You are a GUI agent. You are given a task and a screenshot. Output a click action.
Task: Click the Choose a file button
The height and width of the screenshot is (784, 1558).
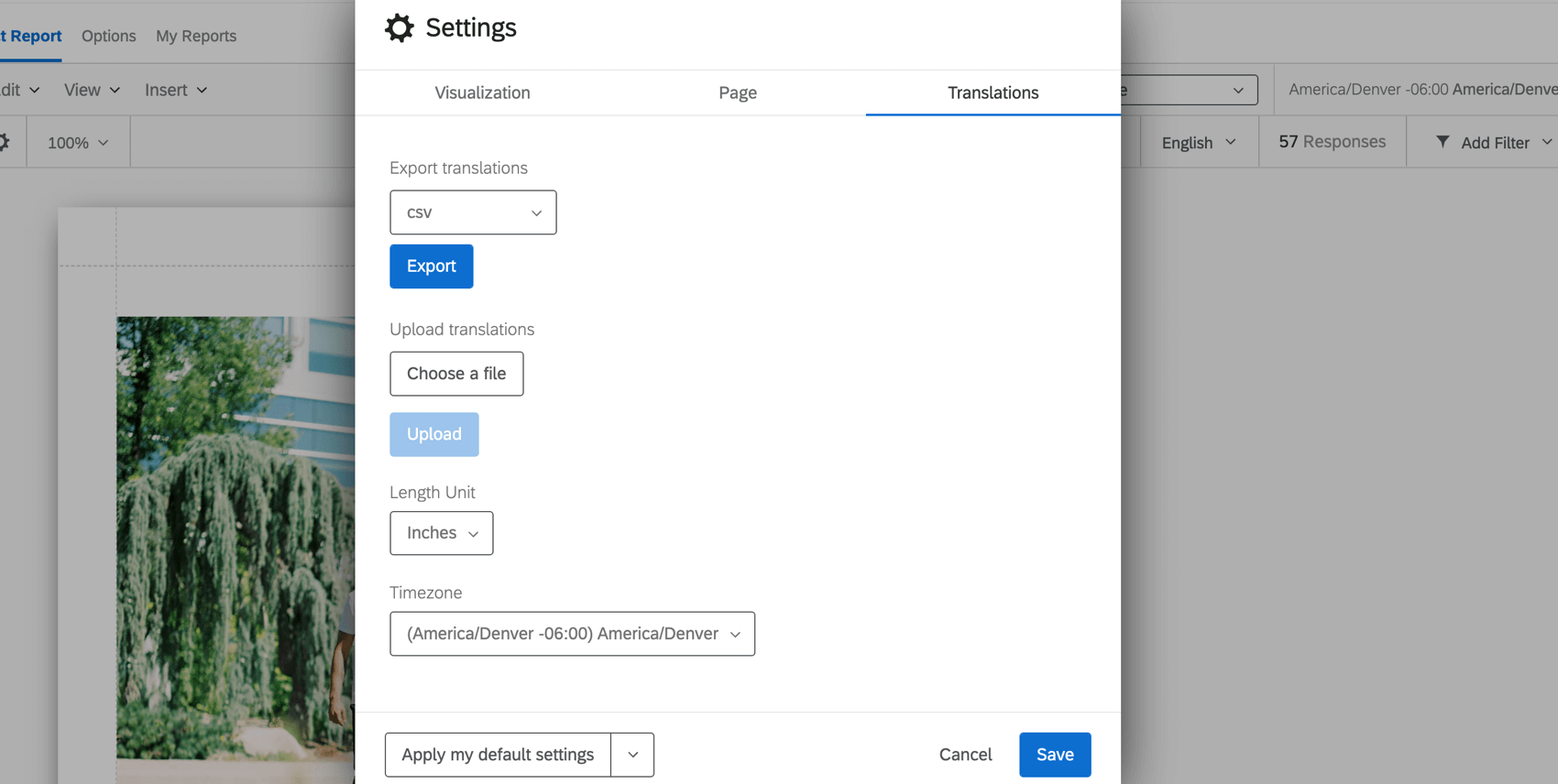456,374
